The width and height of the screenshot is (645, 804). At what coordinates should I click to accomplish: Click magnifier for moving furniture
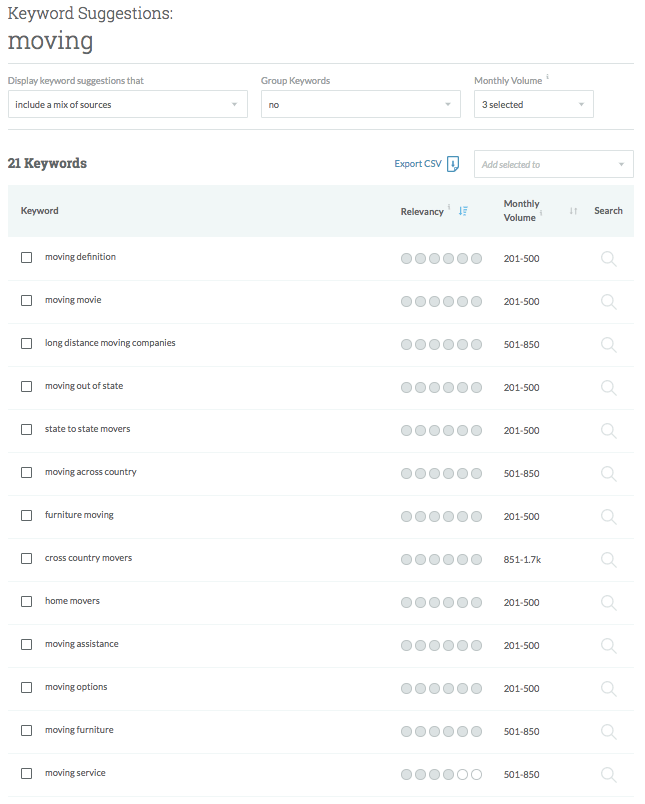click(609, 732)
